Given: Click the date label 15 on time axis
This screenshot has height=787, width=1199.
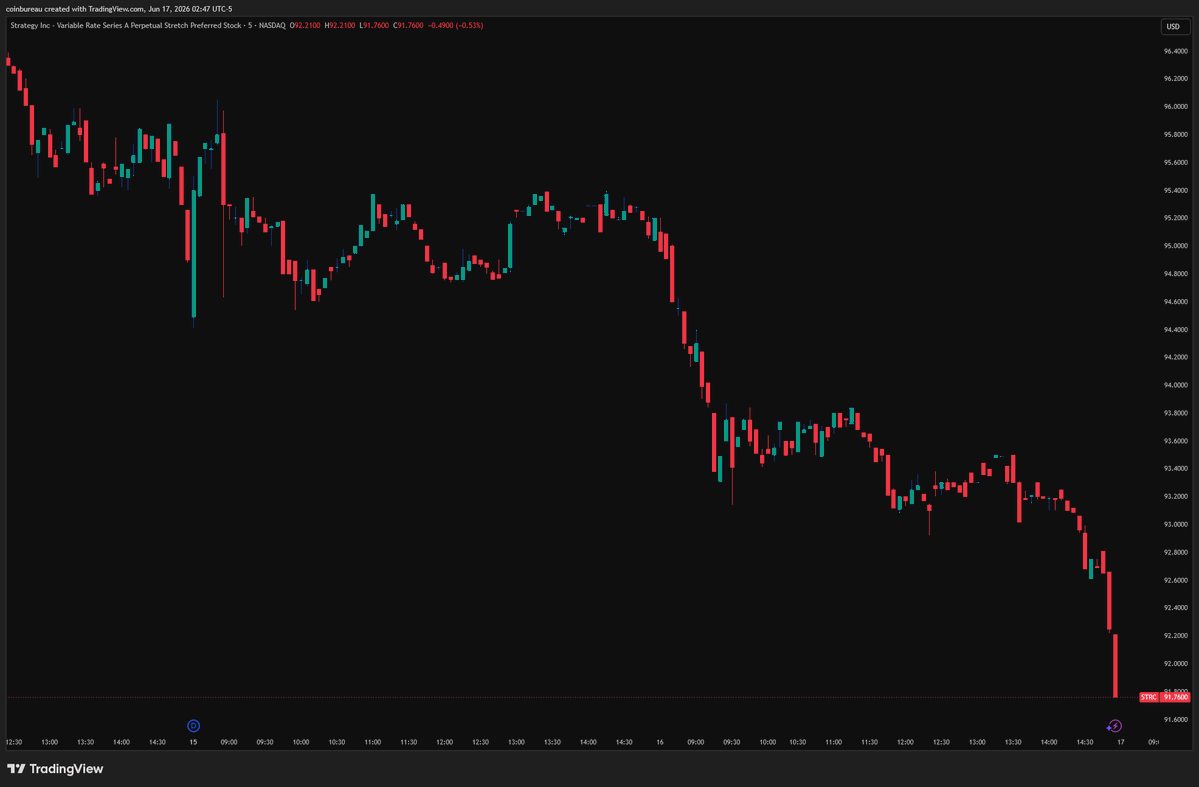Looking at the screenshot, I should tap(193, 742).
